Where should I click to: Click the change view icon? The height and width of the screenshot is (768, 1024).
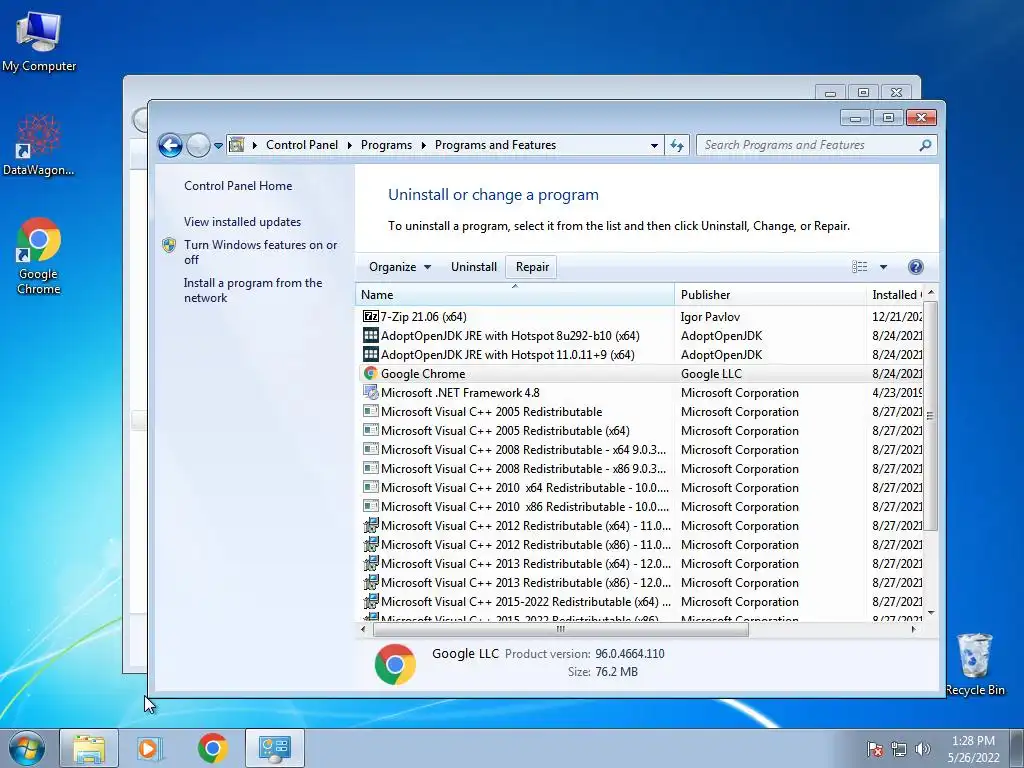pyautogui.click(x=860, y=266)
